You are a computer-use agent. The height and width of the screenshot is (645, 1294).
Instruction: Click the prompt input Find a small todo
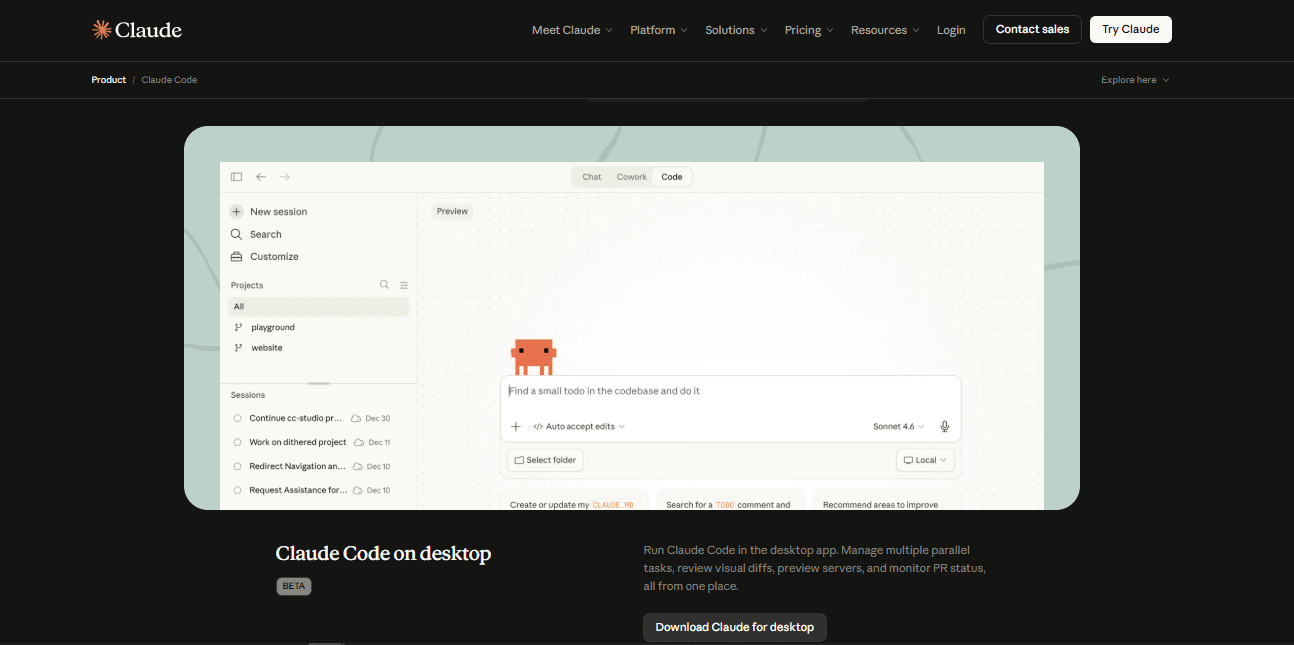730,392
